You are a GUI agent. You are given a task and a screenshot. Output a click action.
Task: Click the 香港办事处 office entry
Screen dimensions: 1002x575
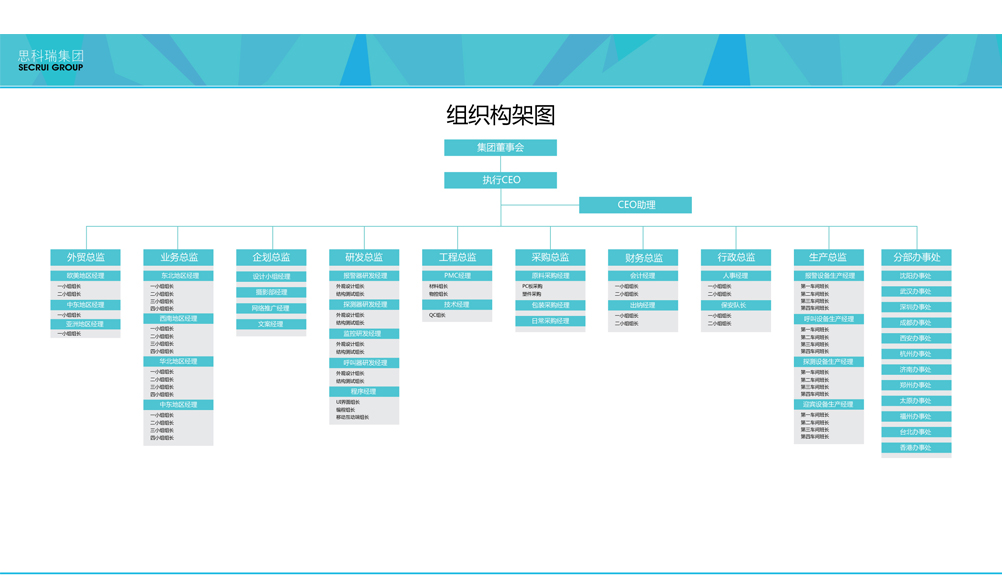tap(916, 448)
